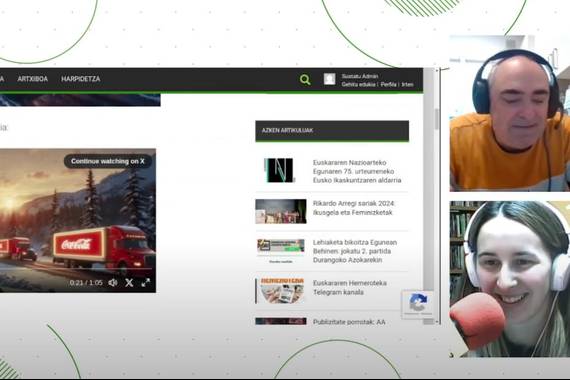
Task: Click the page vertical scrollbar thumb
Action: (436, 119)
